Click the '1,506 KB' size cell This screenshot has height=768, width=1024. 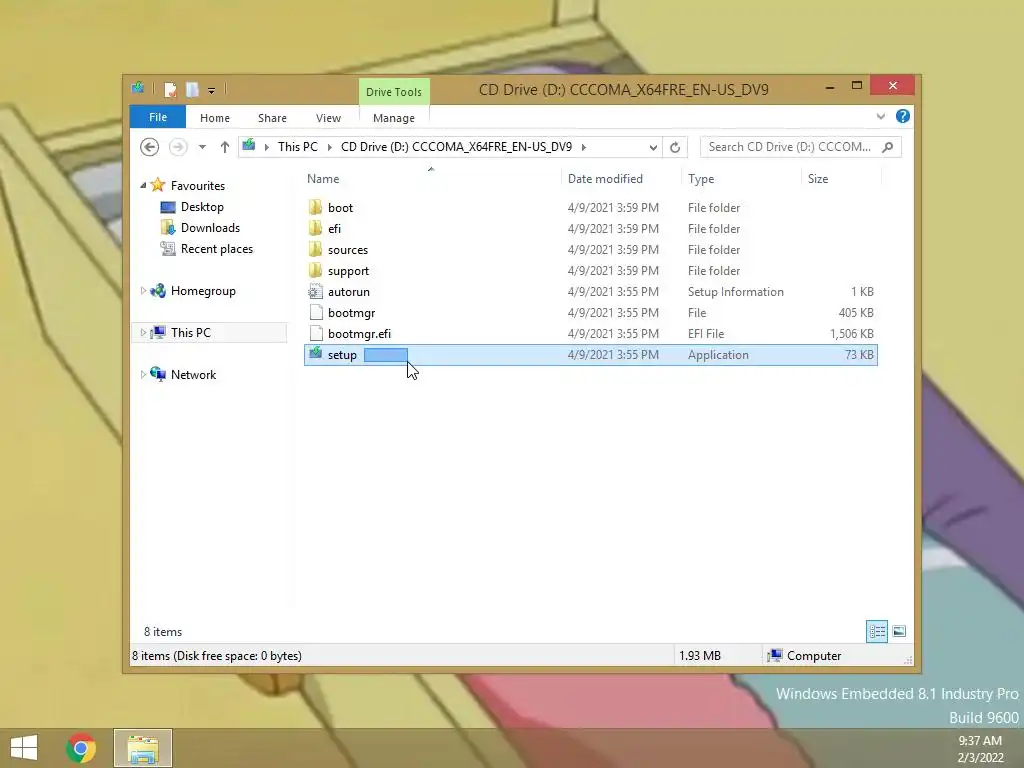tap(852, 334)
